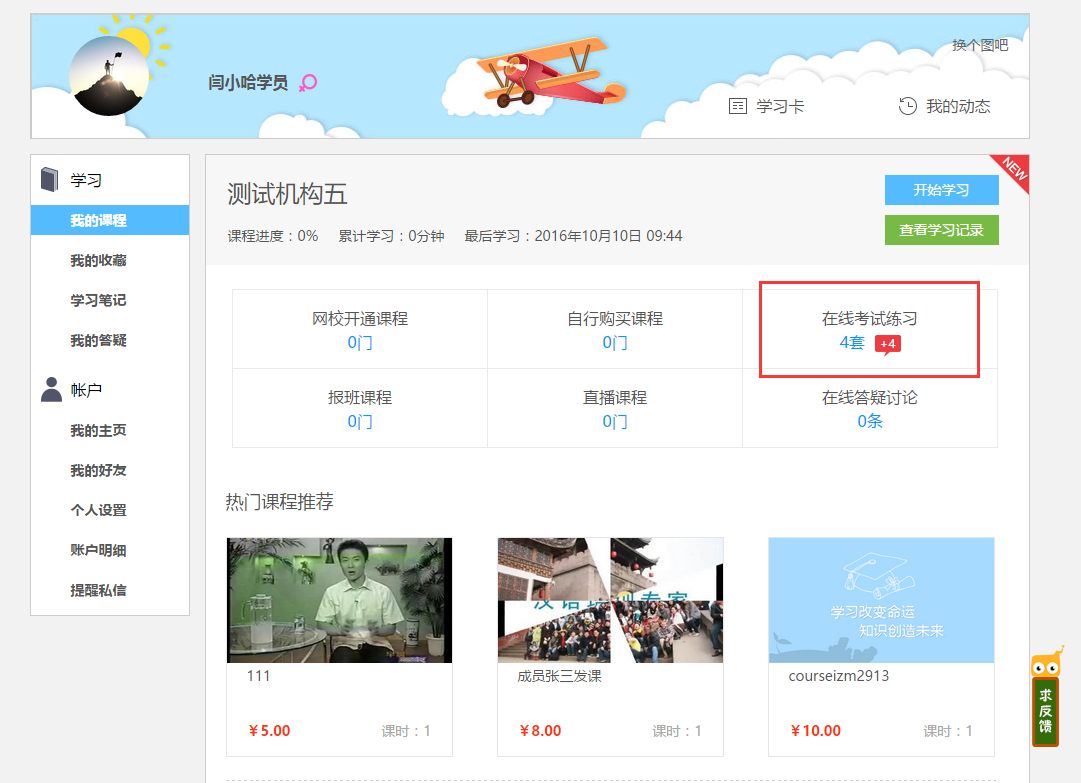Open the 4套 online exam link
The width and height of the screenshot is (1081, 783).
pos(851,343)
